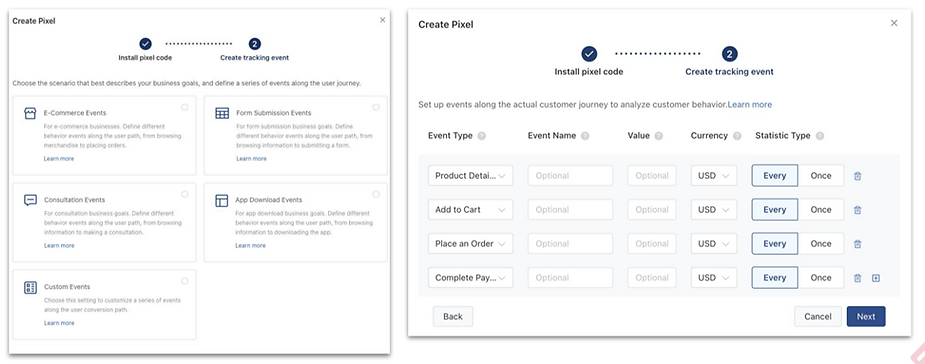Screen dimensions: 925x364
Task: Select the E-Commerce Events radio button
Action: pos(185,107)
